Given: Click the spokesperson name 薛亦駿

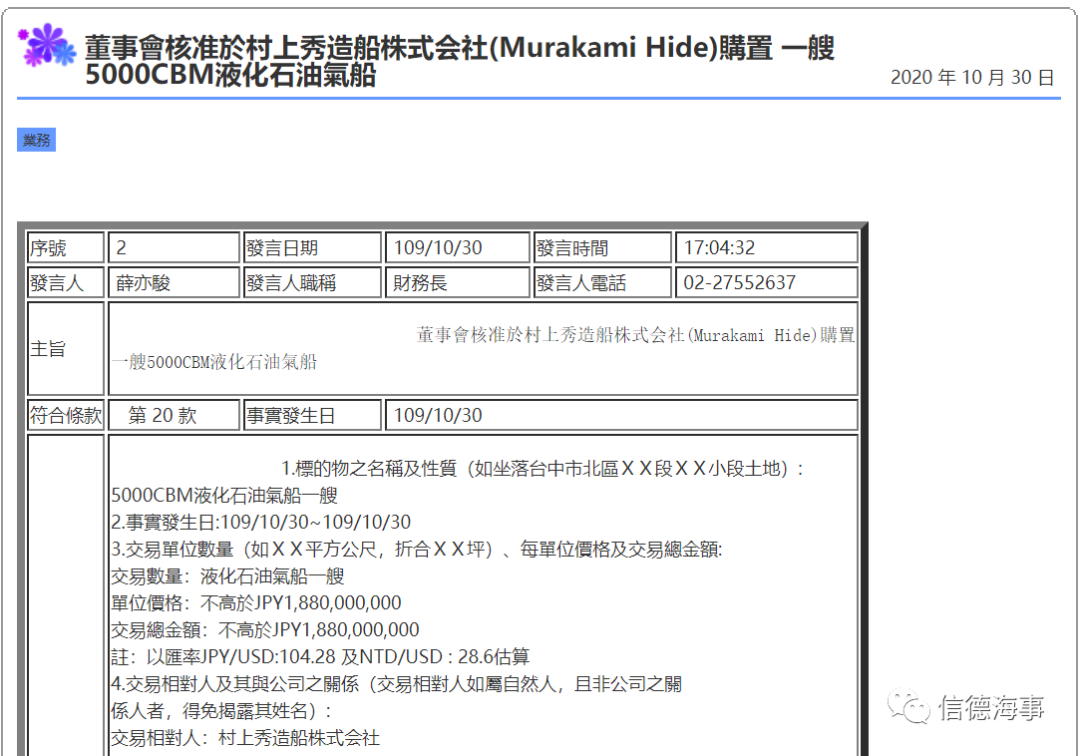Looking at the screenshot, I should [x=174, y=282].
